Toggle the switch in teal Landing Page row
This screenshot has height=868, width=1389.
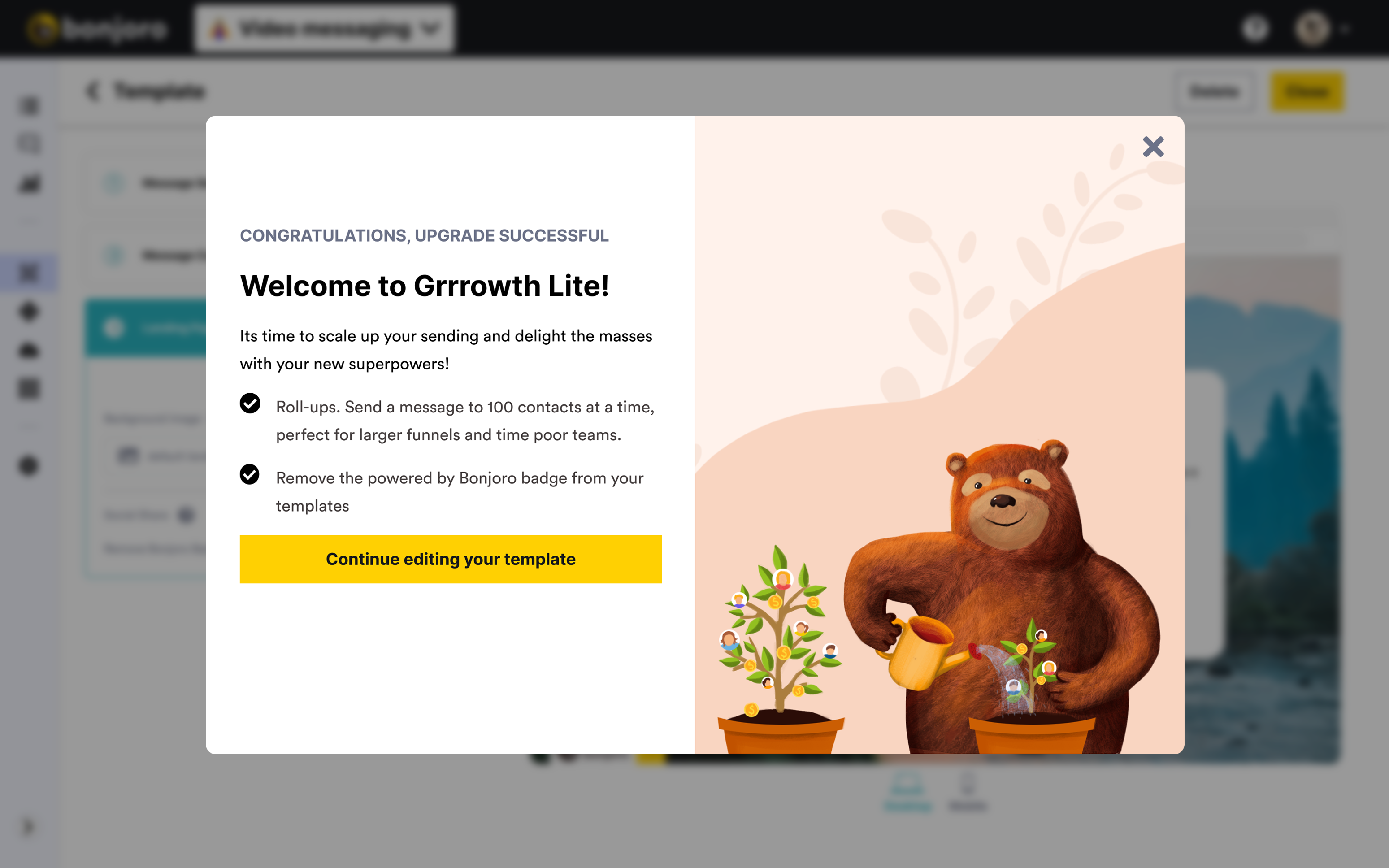pos(113,328)
